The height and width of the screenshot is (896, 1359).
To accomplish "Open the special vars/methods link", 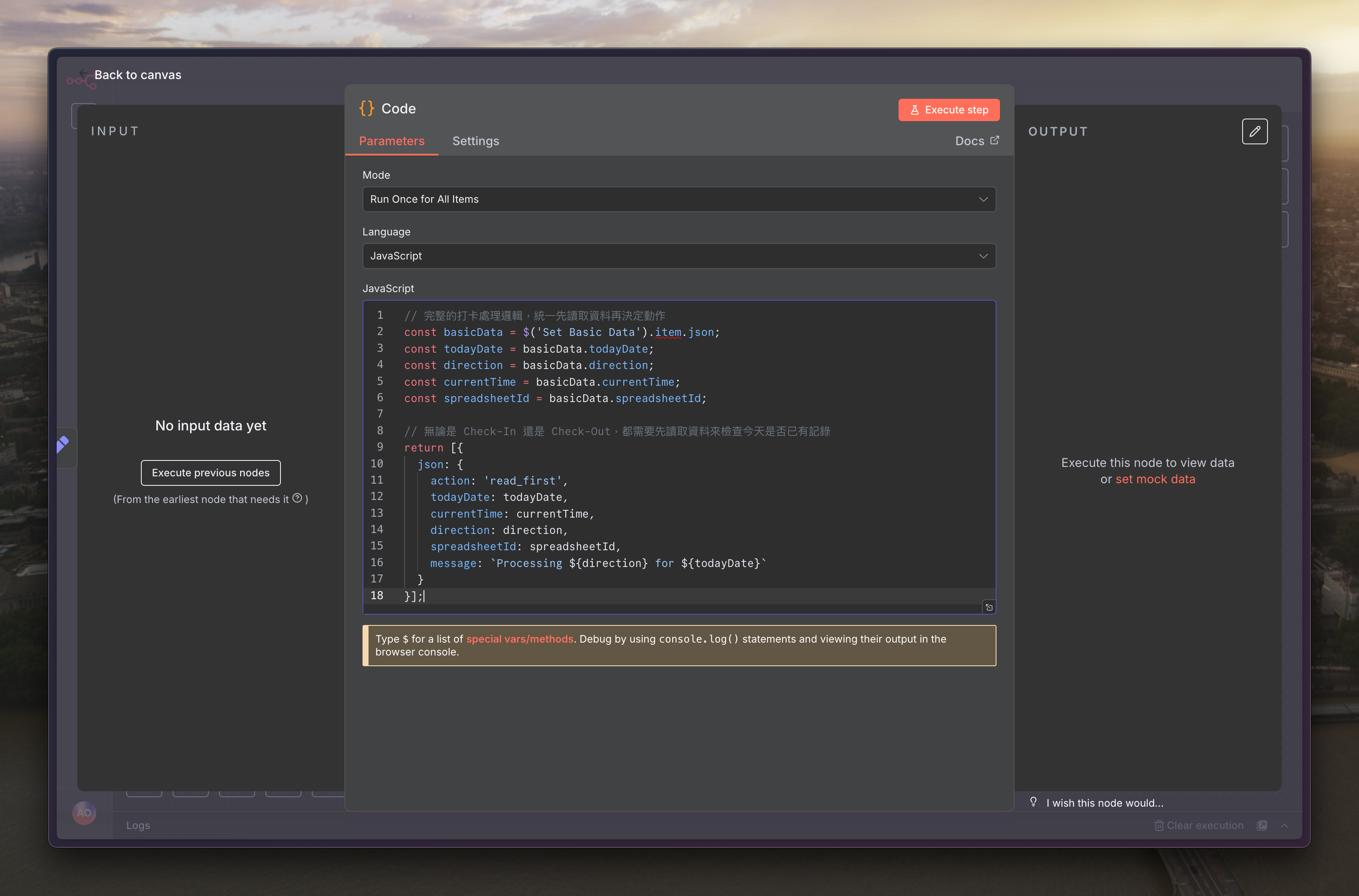I will (x=519, y=639).
